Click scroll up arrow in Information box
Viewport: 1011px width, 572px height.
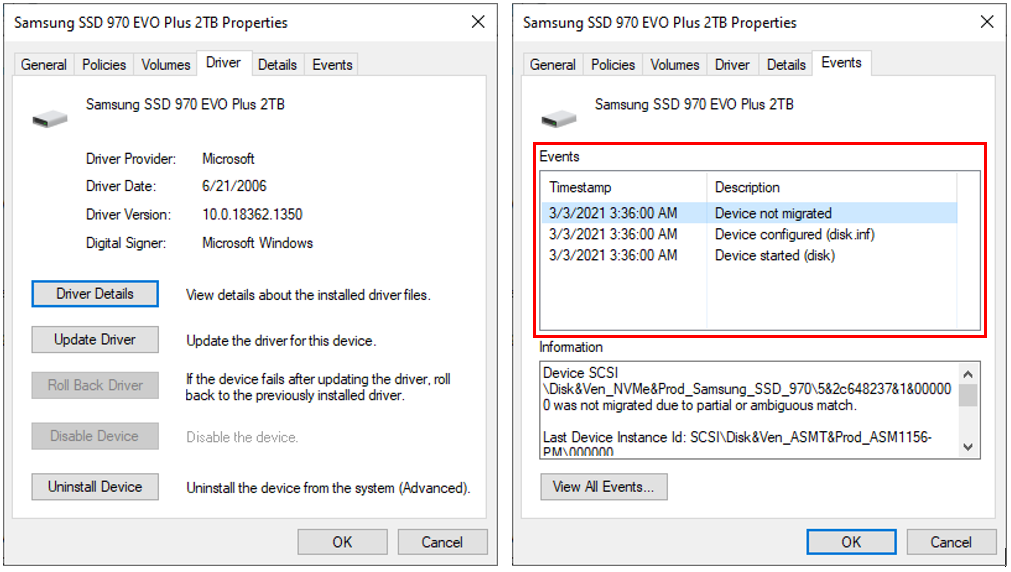[968, 374]
